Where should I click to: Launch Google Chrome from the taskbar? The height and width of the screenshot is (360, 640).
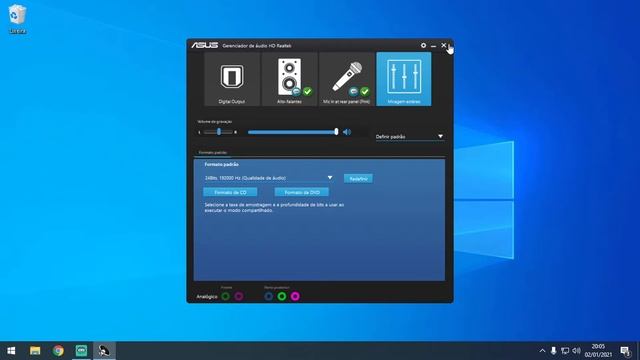58,351
